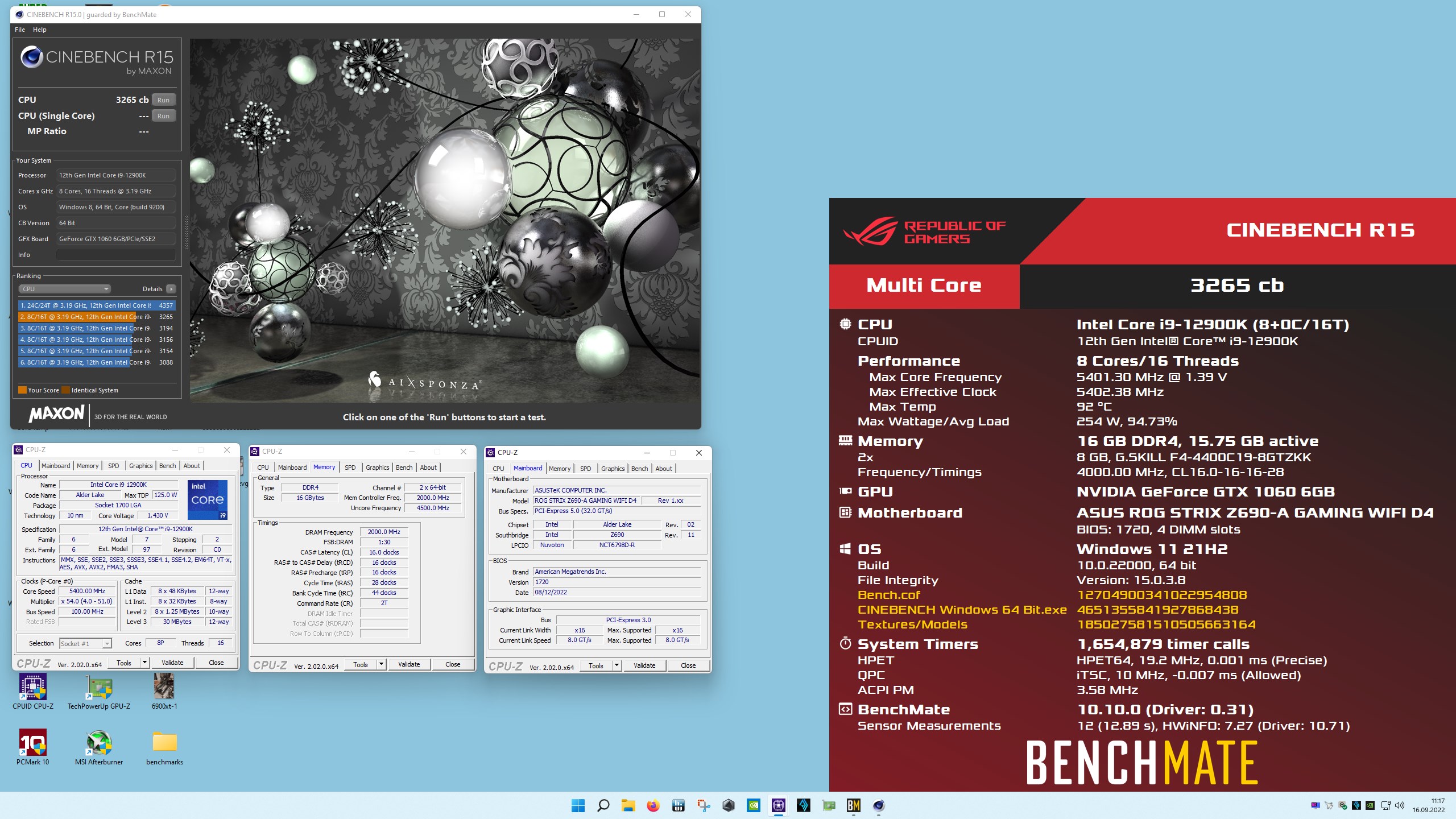Open the network tray icon
Image resolution: width=1456 pixels, height=819 pixels.
coord(1386,805)
